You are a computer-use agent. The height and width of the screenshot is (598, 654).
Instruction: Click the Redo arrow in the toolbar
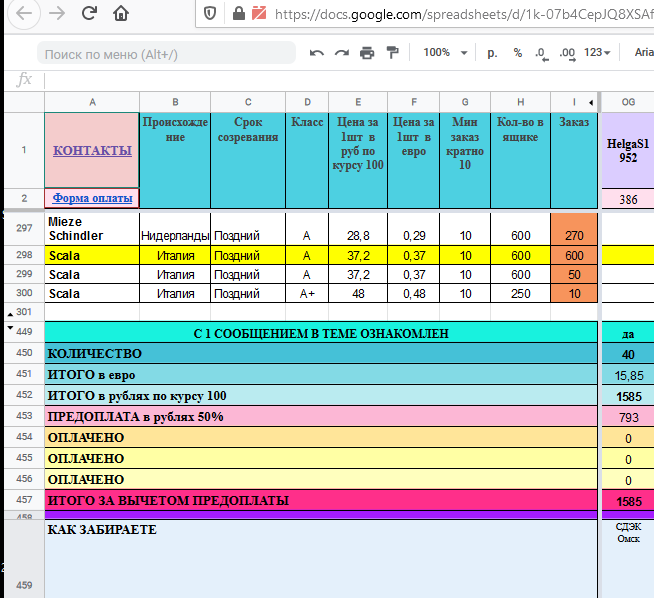coord(342,53)
